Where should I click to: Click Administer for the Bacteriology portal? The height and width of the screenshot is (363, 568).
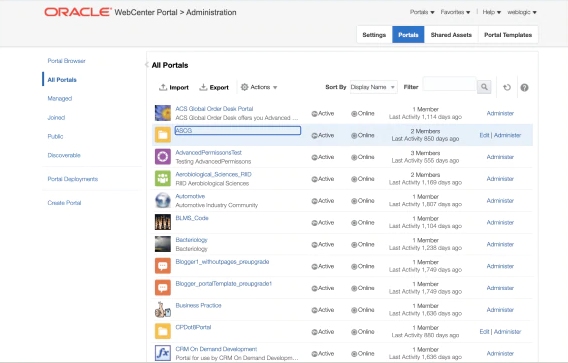(500, 244)
